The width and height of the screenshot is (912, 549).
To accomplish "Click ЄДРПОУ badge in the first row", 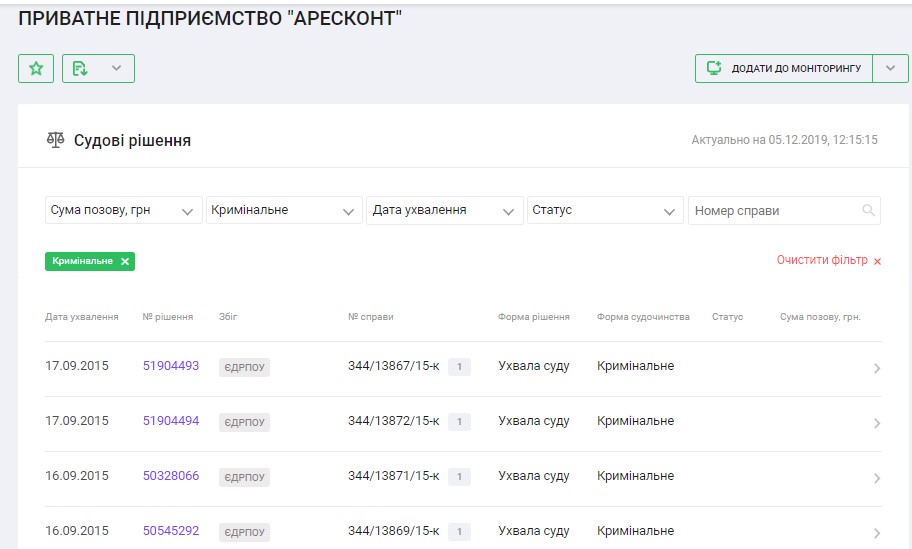I will [x=244, y=367].
